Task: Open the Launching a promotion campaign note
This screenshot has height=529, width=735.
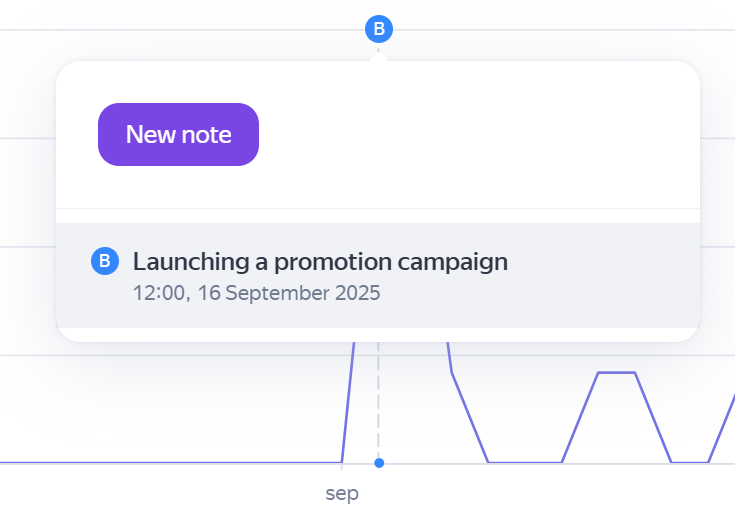Action: click(x=320, y=262)
